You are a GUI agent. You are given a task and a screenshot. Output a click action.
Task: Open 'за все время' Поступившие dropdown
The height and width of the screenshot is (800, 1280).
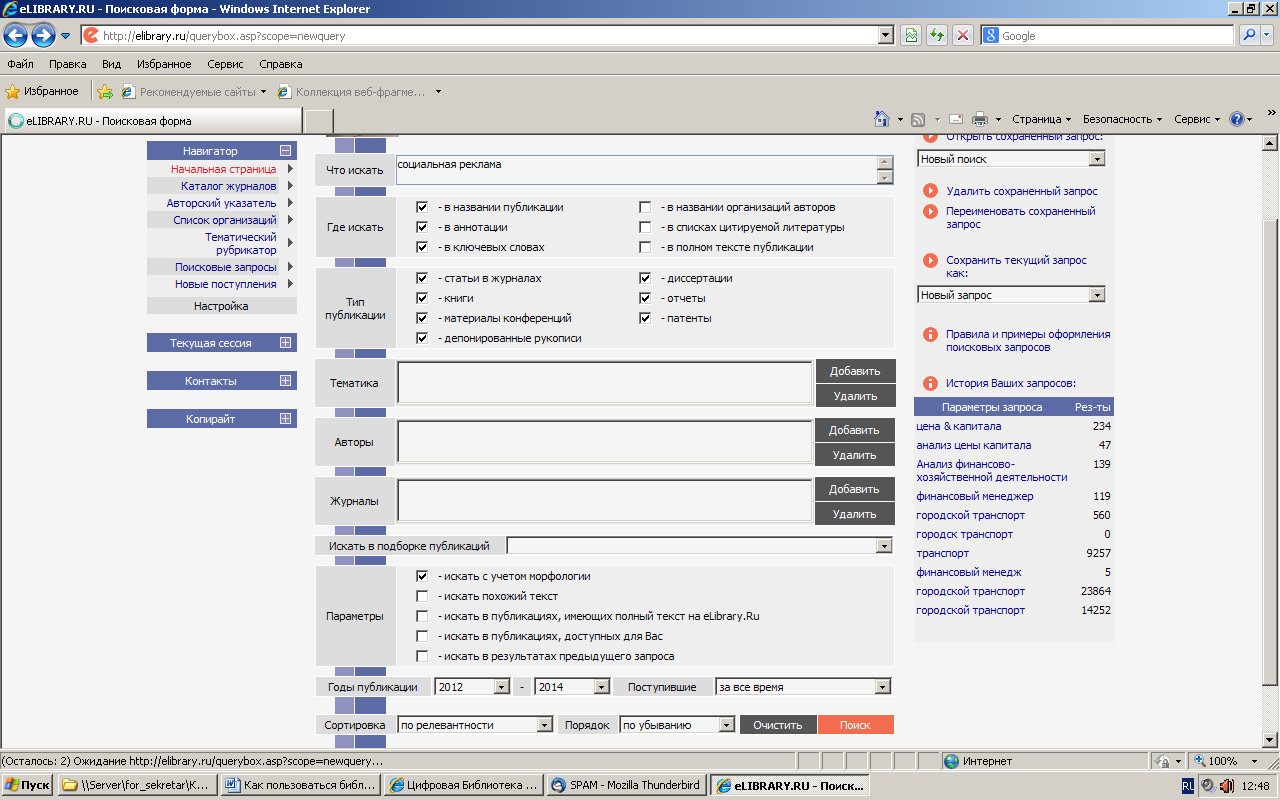point(803,687)
